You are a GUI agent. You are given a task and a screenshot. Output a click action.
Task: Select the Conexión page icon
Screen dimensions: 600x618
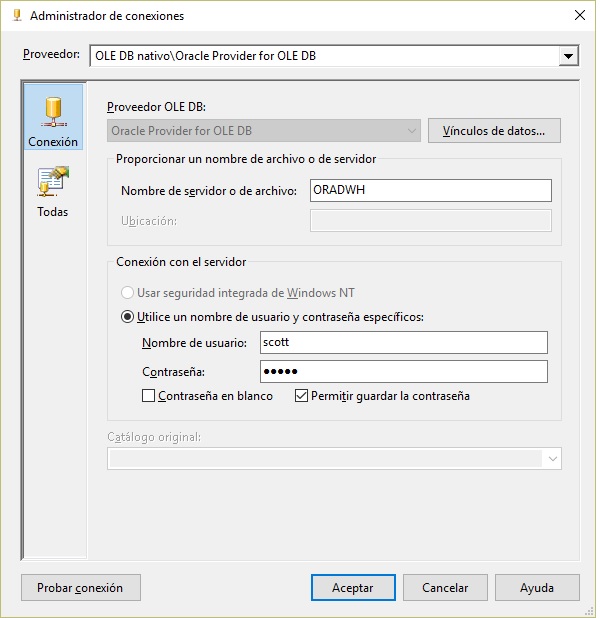(53, 117)
